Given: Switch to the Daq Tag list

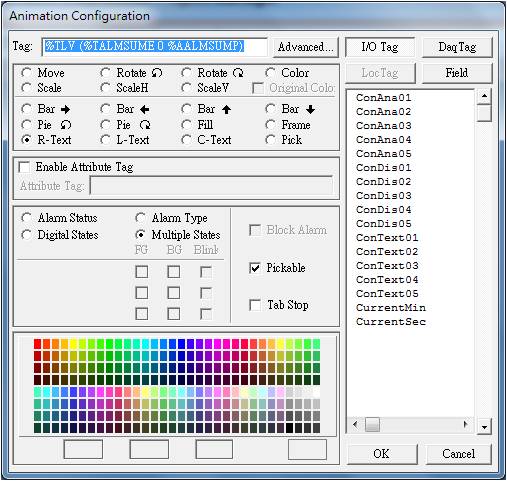Looking at the screenshot, I should coord(457,47).
